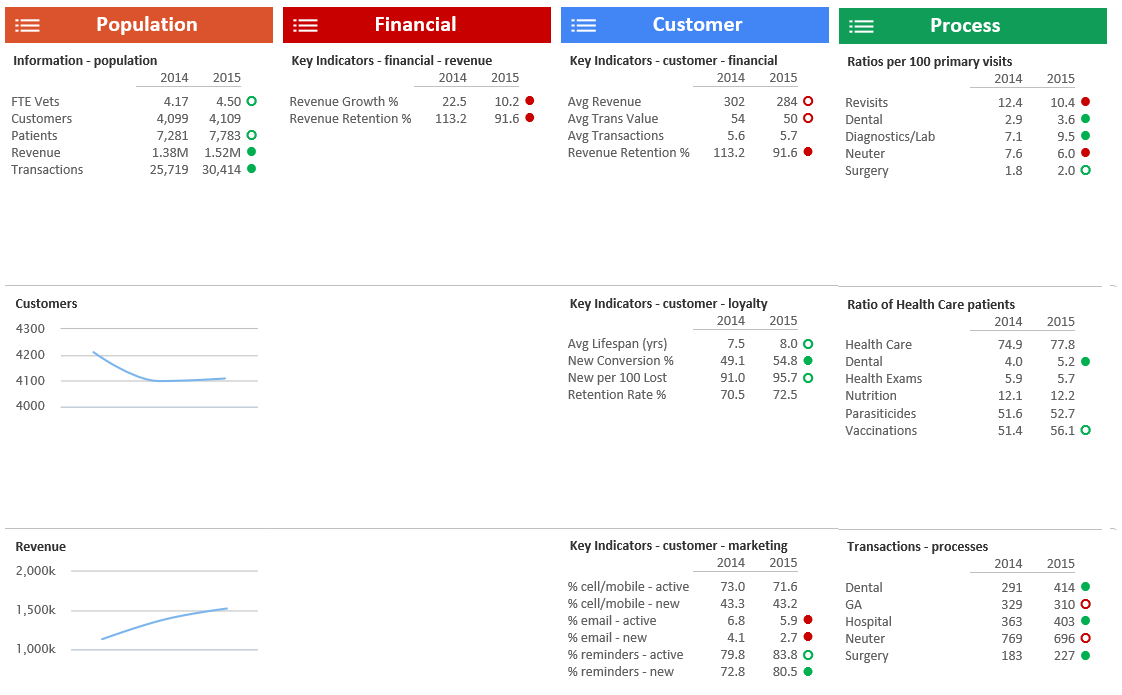Click the '% cell/mobile - new' 43.2 value
The width and height of the screenshot is (1122, 695).
point(785,603)
